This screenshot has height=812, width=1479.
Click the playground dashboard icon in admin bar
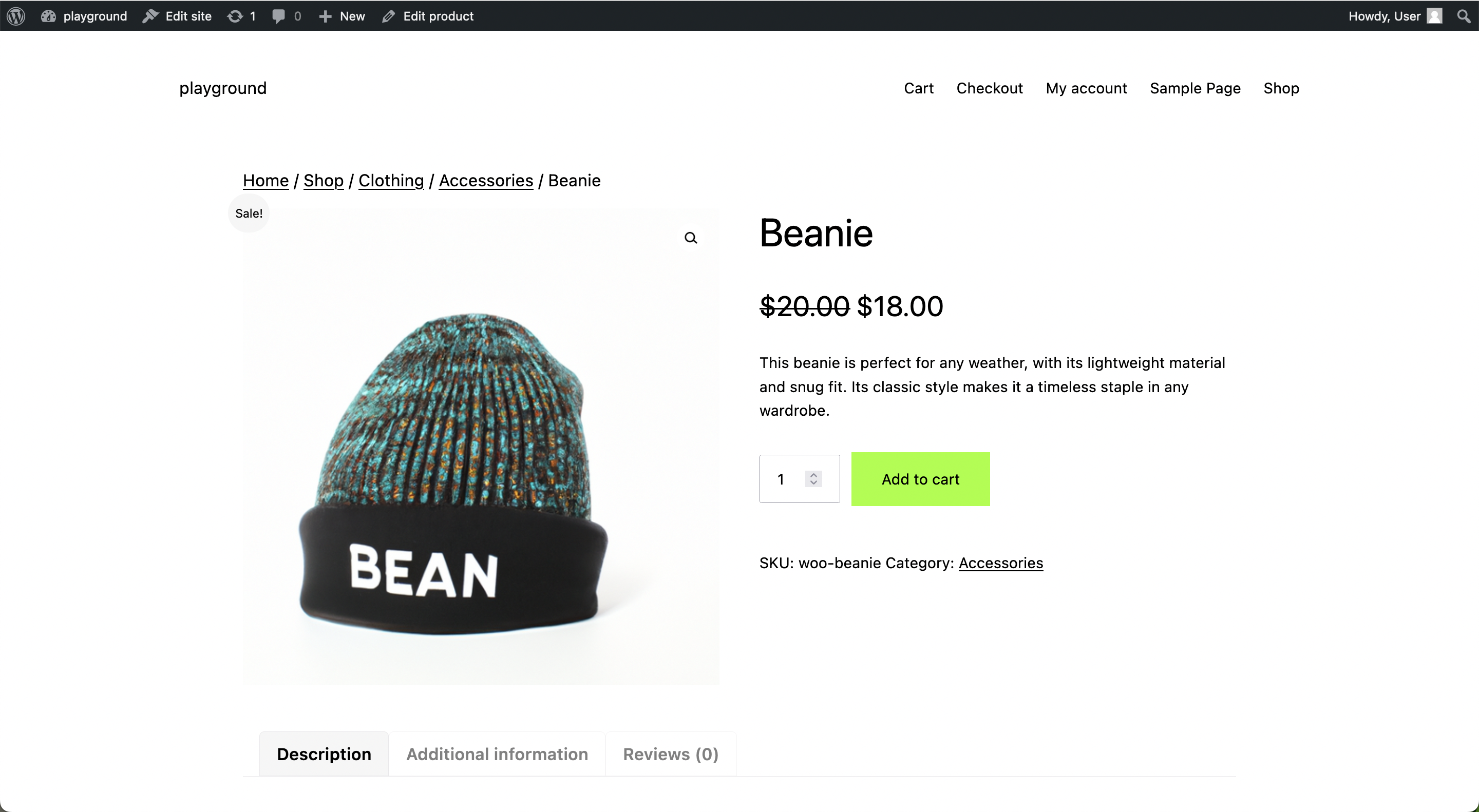[48, 16]
